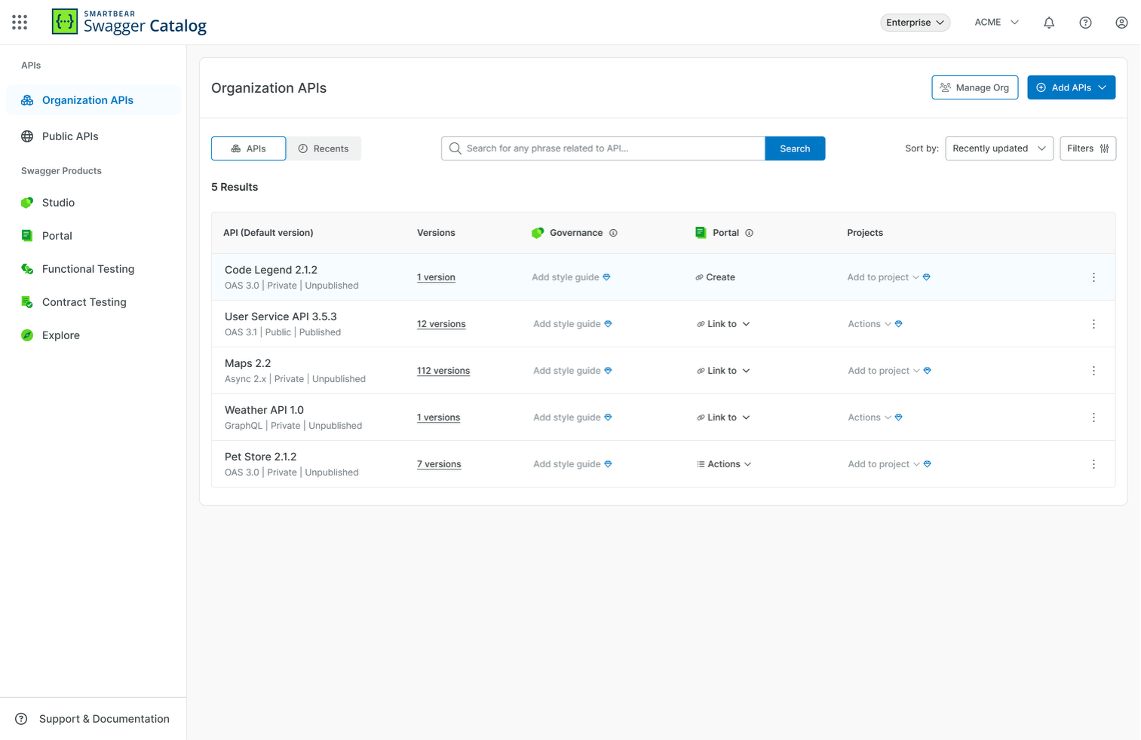Image resolution: width=1141 pixels, height=740 pixels.
Task: Open the Weather API 1.0 entry
Action: 264,410
